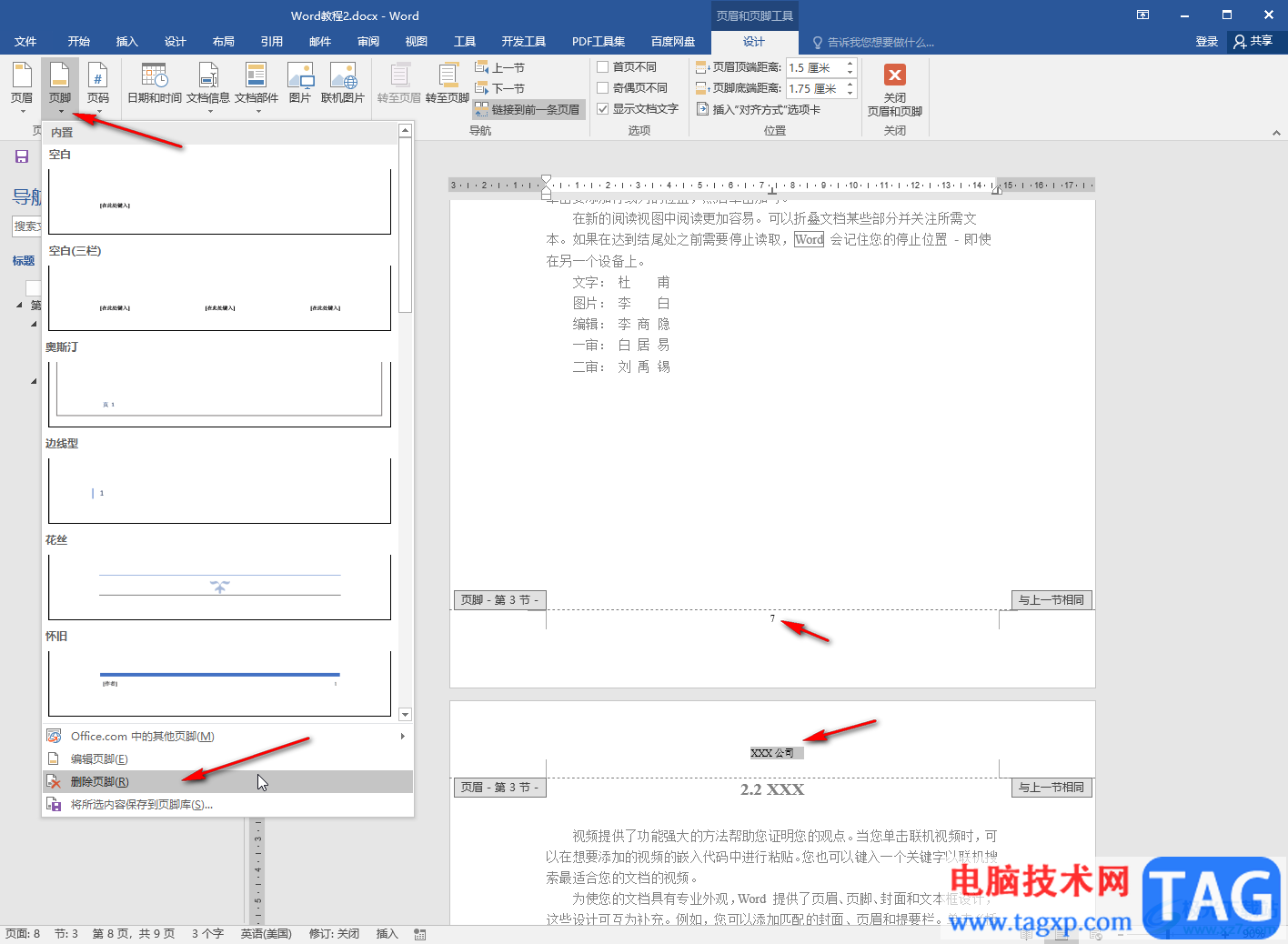Click 转至页眉 go to header

(x=399, y=85)
